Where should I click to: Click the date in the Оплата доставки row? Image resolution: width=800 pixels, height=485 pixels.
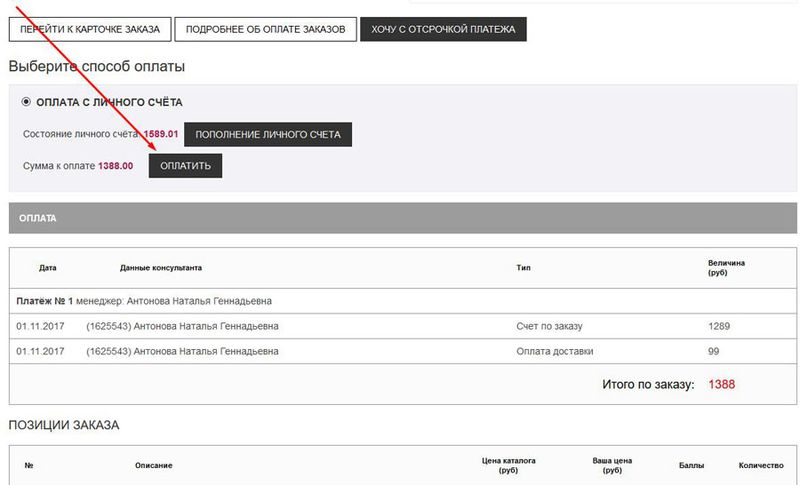(40, 351)
